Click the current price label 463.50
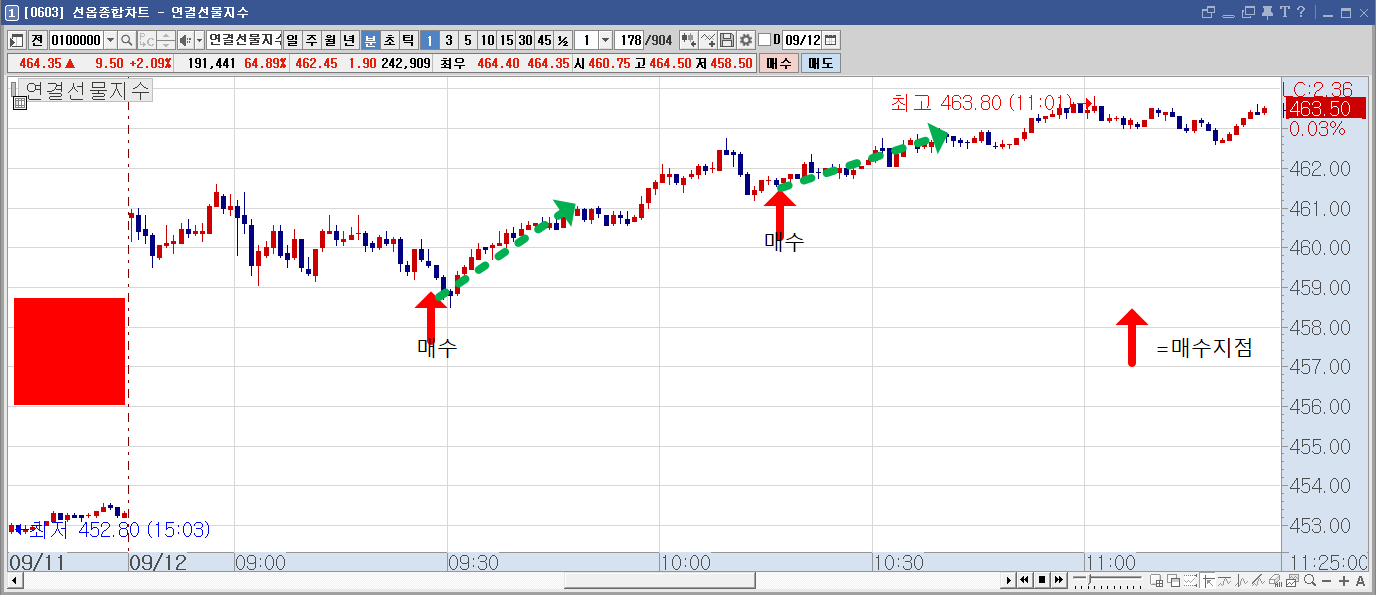The image size is (1376, 595). click(x=1326, y=108)
